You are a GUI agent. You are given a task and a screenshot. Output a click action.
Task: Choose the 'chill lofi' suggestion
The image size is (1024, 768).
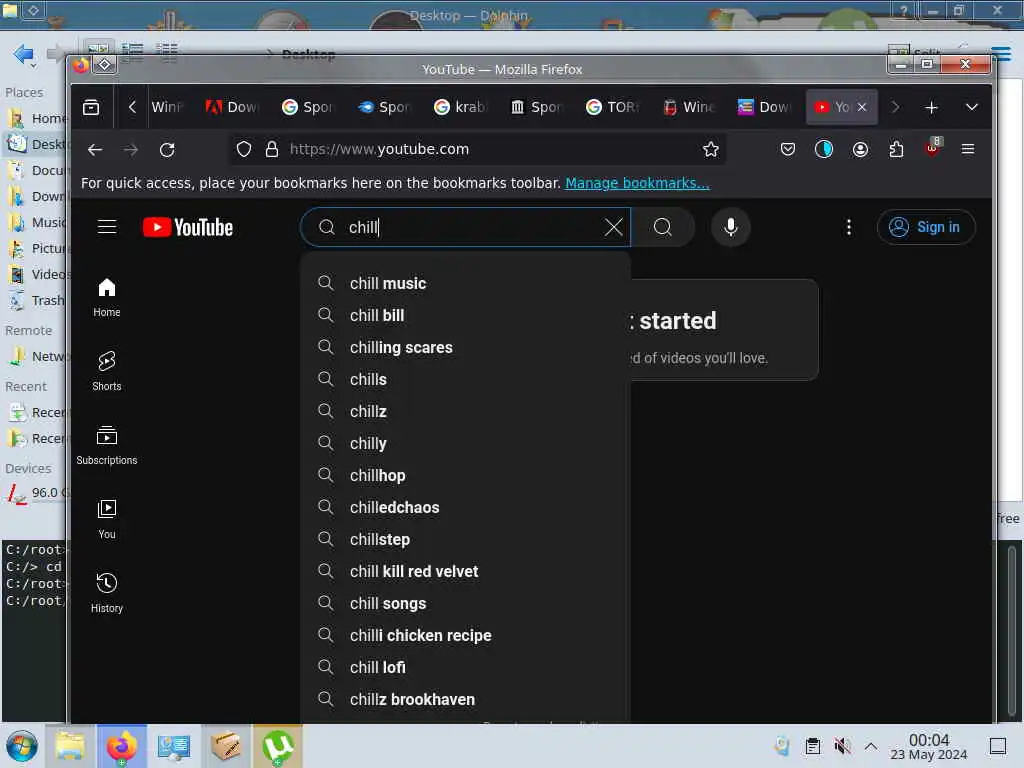coord(466,667)
